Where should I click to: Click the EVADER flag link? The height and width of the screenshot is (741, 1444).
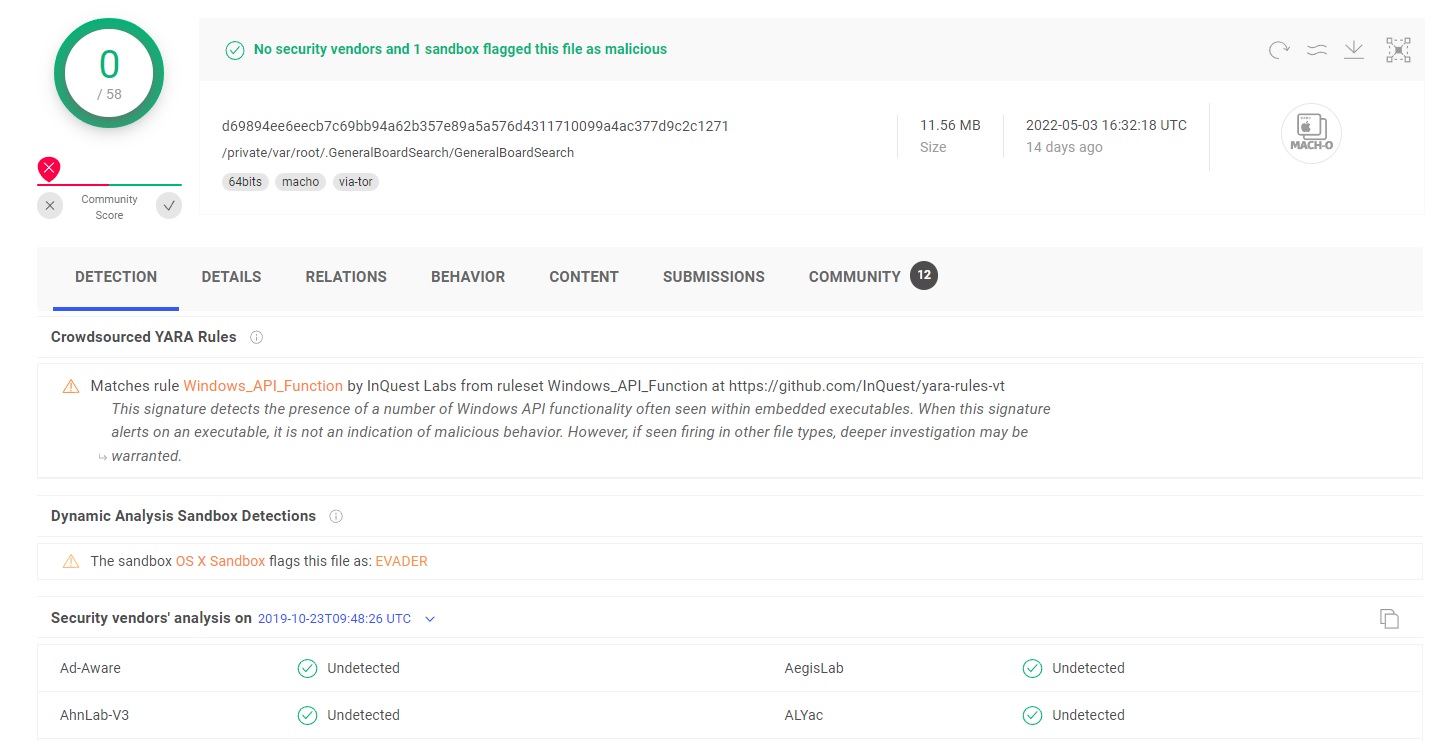click(401, 561)
